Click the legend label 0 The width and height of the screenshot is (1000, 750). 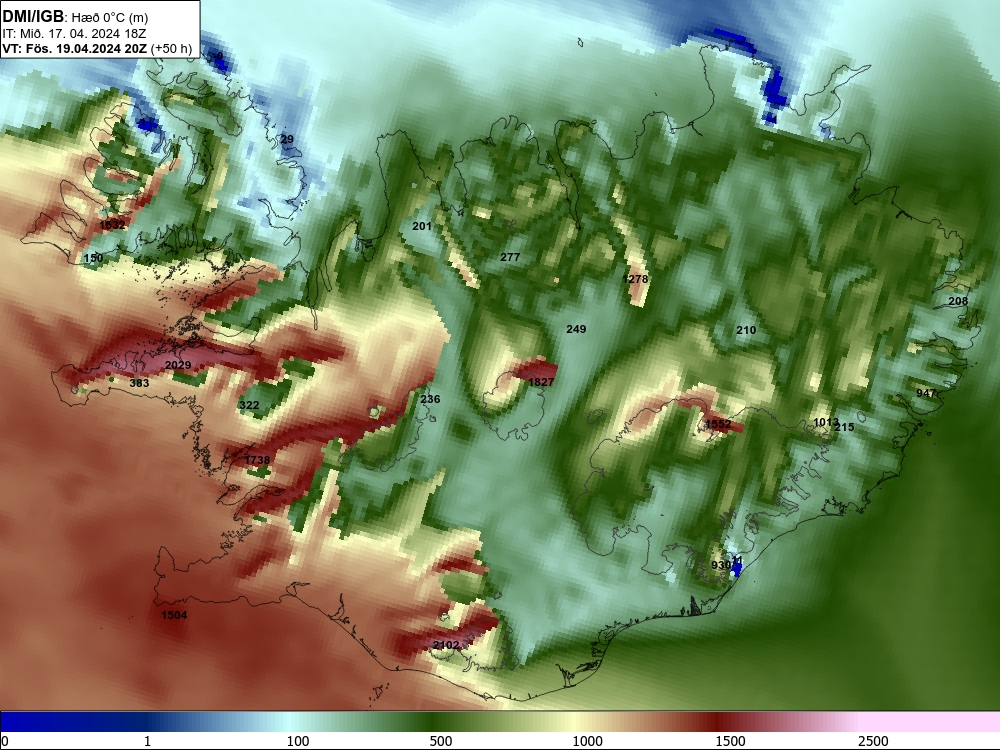(6, 741)
